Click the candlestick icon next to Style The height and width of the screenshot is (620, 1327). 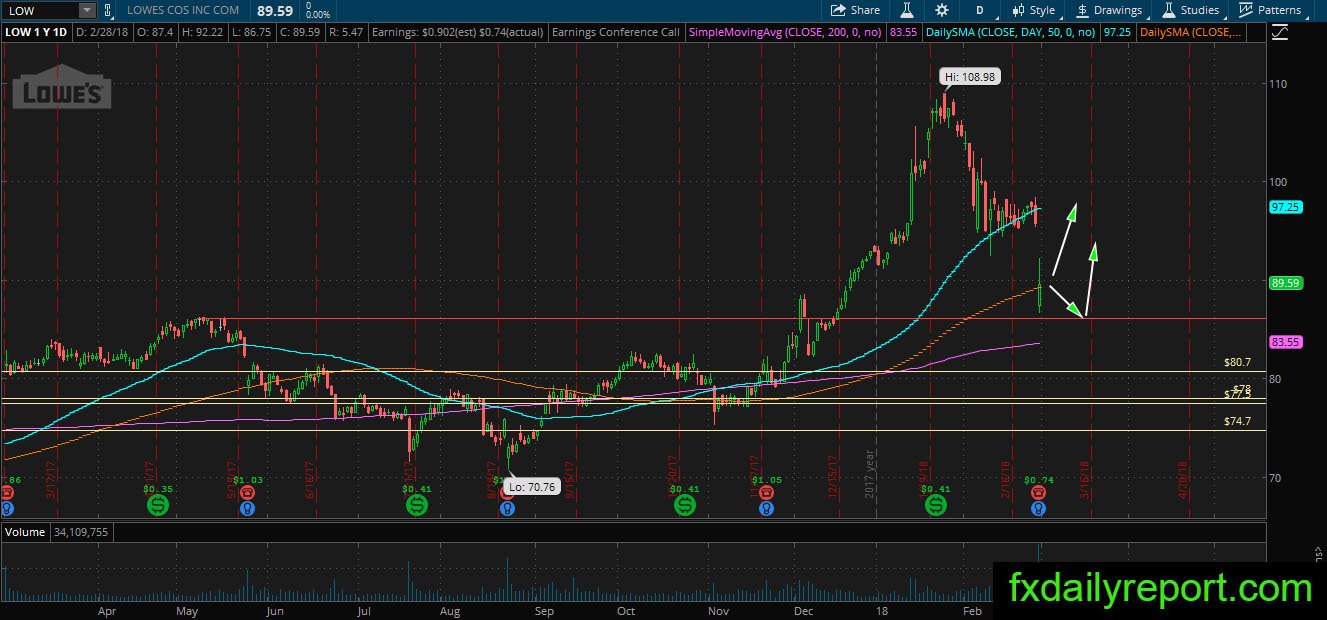[x=1018, y=10]
